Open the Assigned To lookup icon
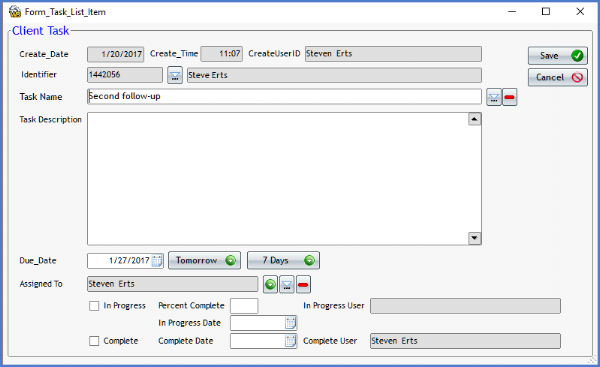Screen dimensions: 600x367 point(287,284)
